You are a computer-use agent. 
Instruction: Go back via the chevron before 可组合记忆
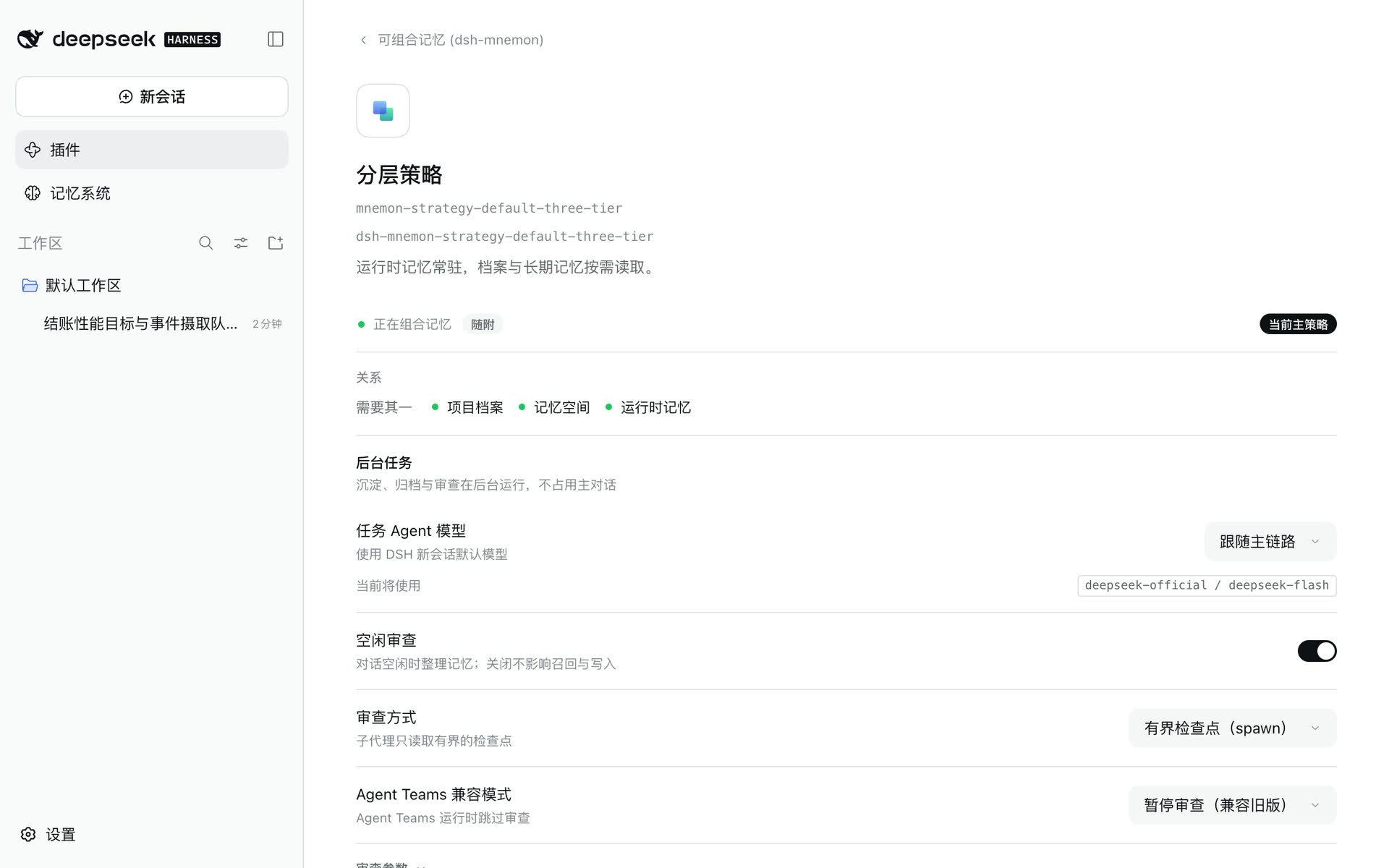pos(363,40)
